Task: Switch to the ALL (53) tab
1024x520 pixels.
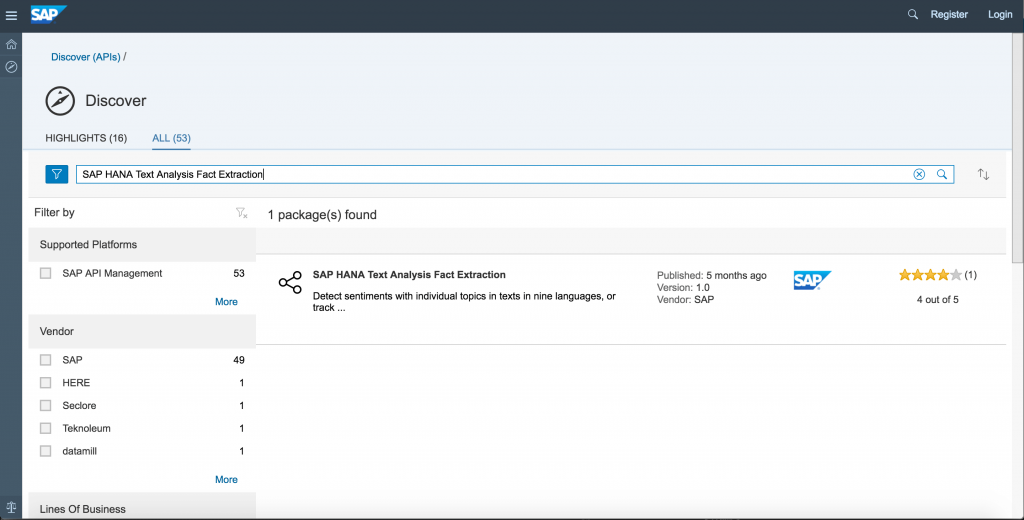Action: (x=172, y=138)
